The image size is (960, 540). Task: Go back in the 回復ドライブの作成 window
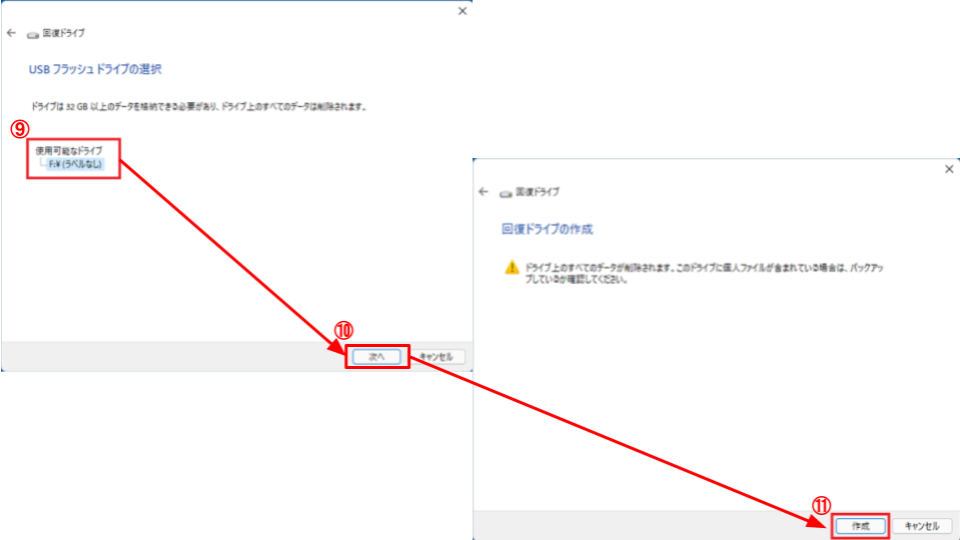[x=484, y=192]
